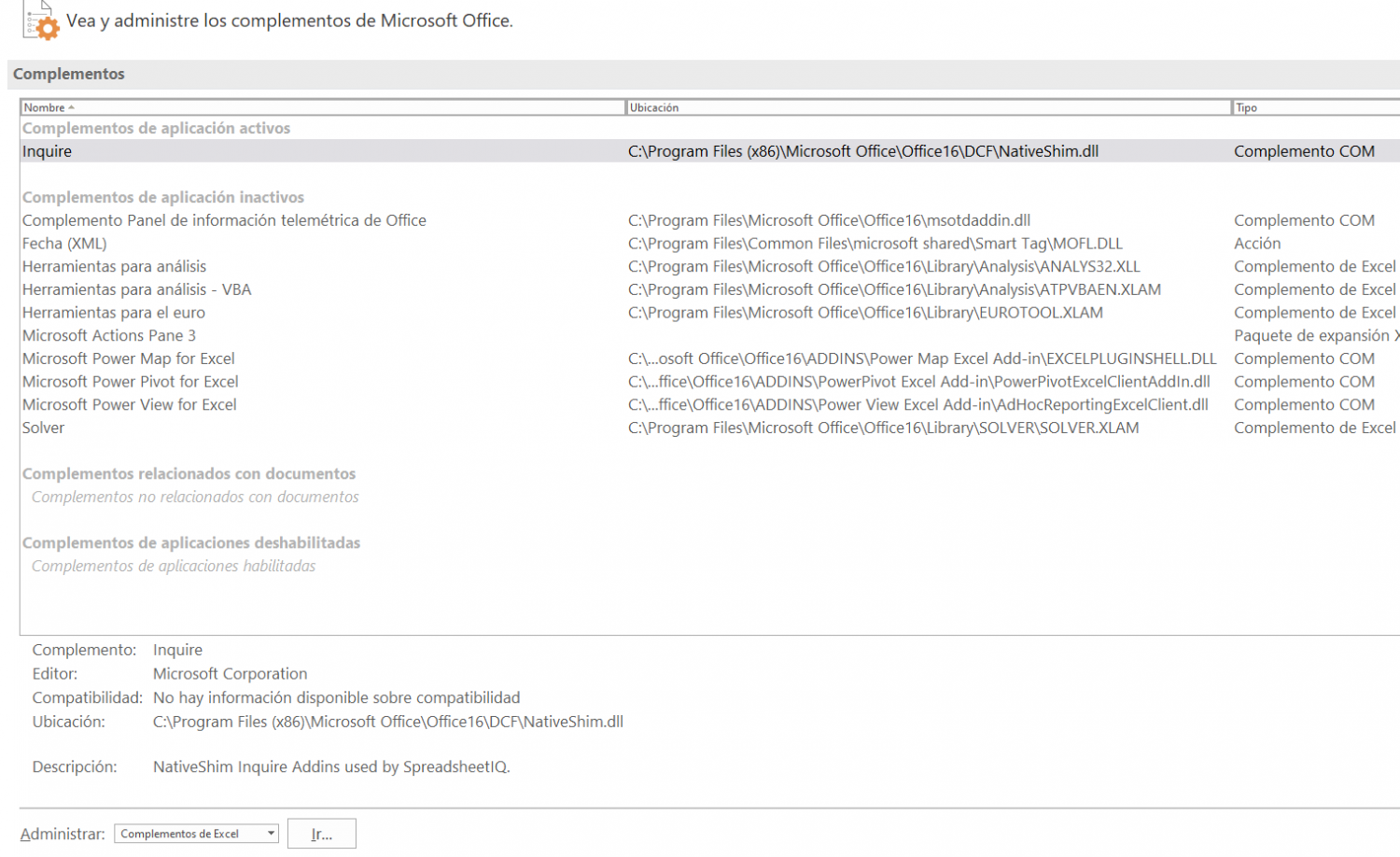Viewport: 1400px width, 857px height.
Task: Click the Ubicación column header
Action: [x=929, y=107]
